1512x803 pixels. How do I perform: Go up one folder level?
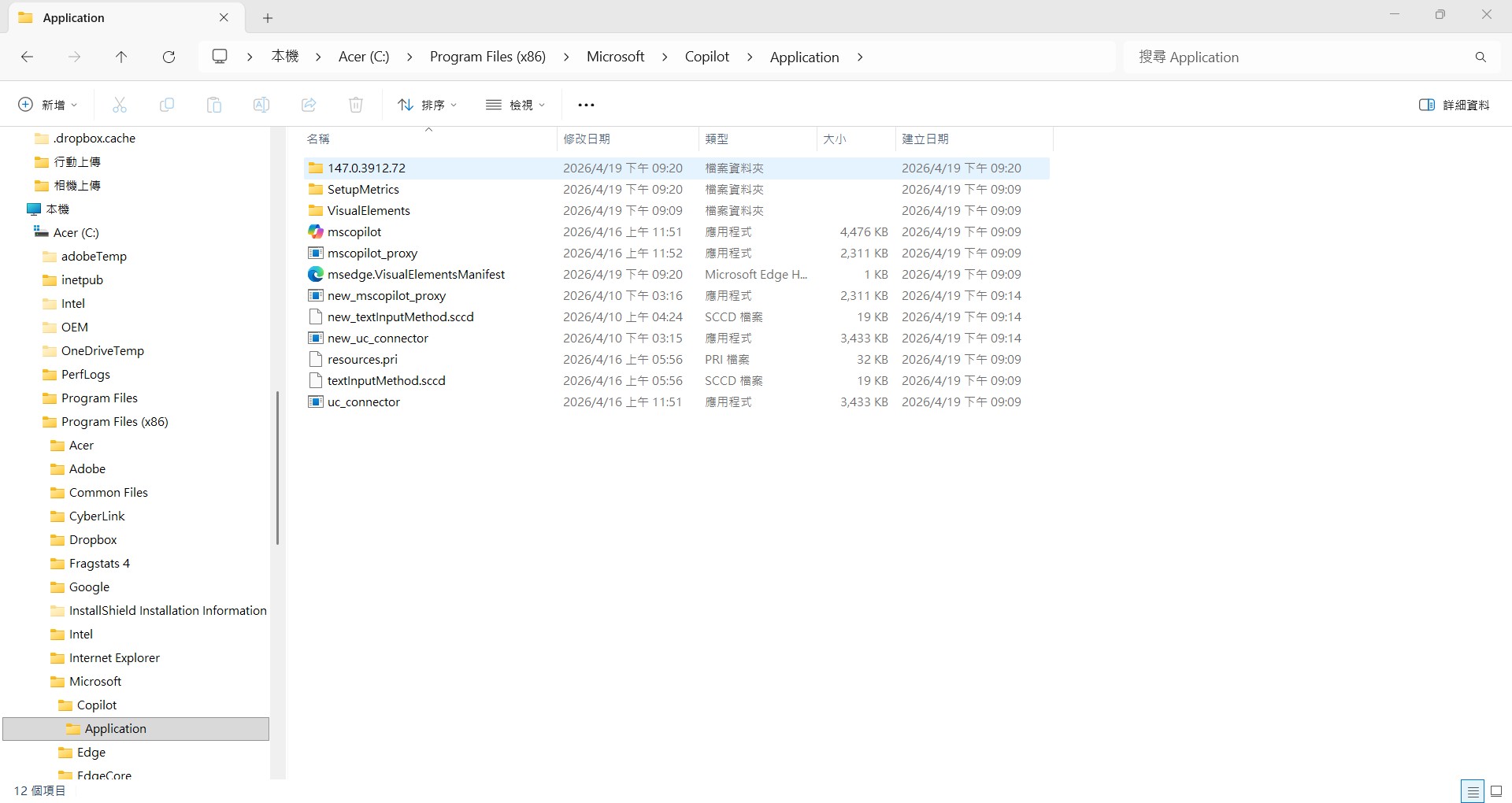[x=121, y=57]
